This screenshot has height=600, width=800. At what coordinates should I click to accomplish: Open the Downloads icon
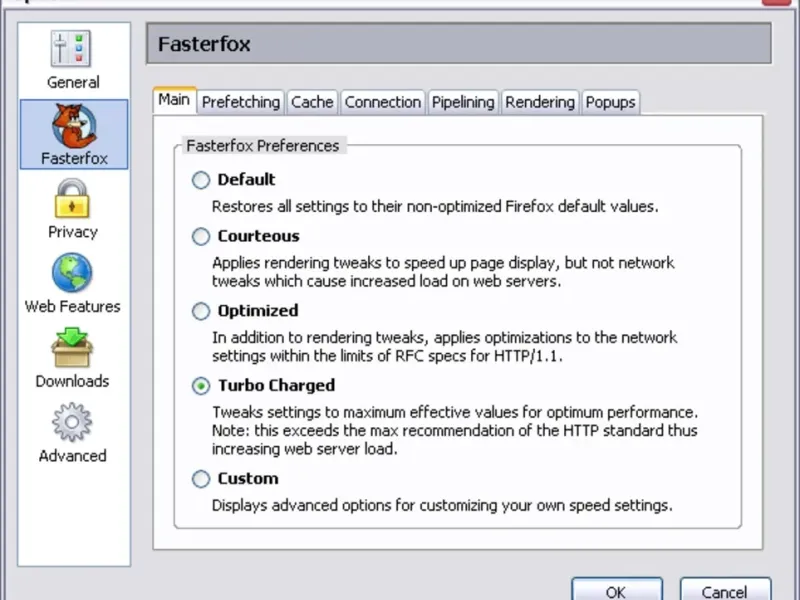[x=72, y=348]
